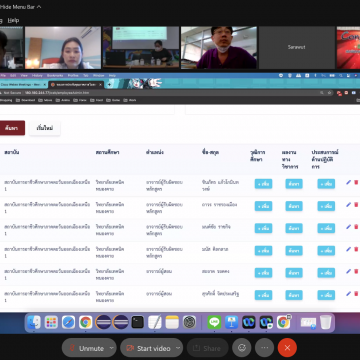
Task: Click the edit pencil icon in first row
Action: pos(349,182)
